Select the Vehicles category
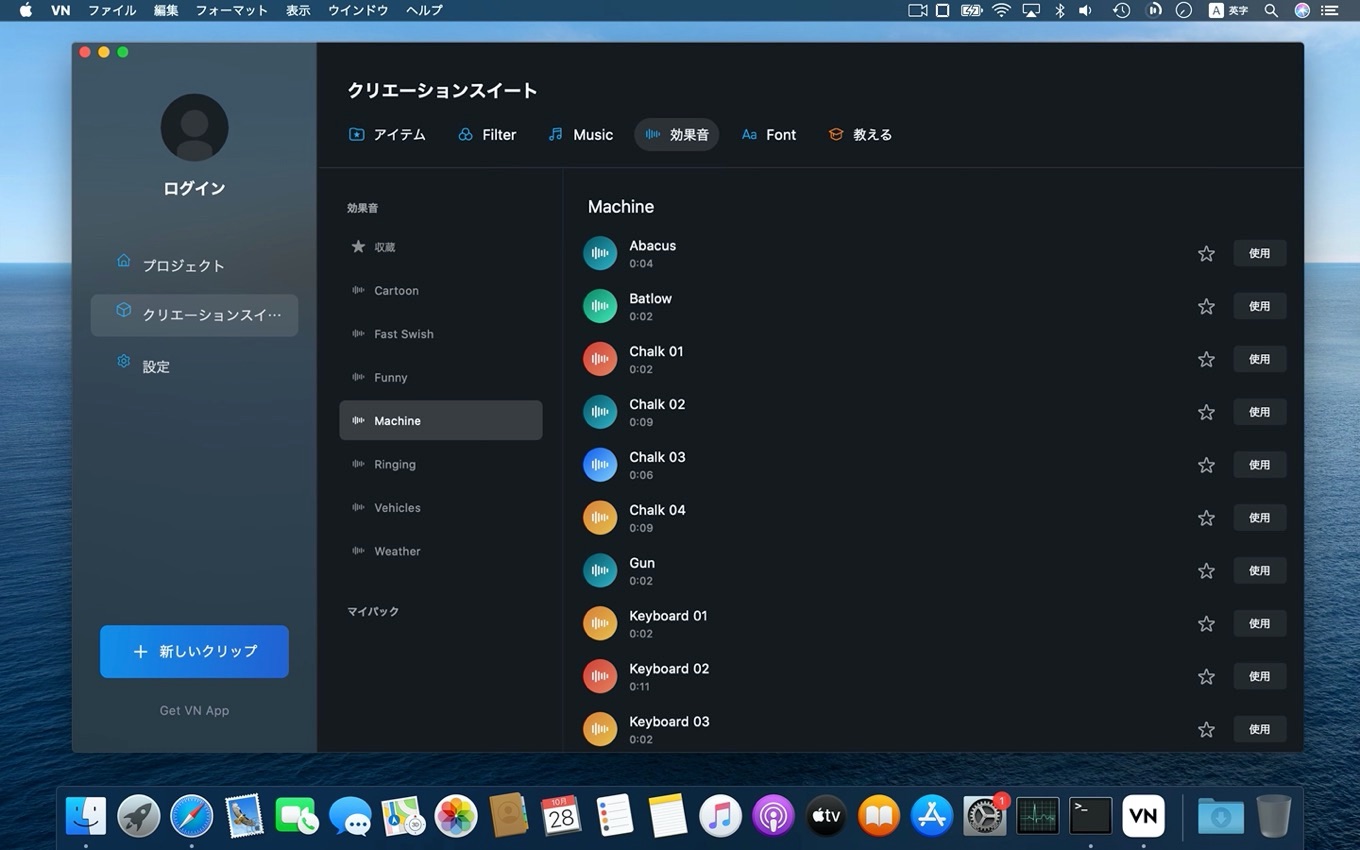 (441, 508)
